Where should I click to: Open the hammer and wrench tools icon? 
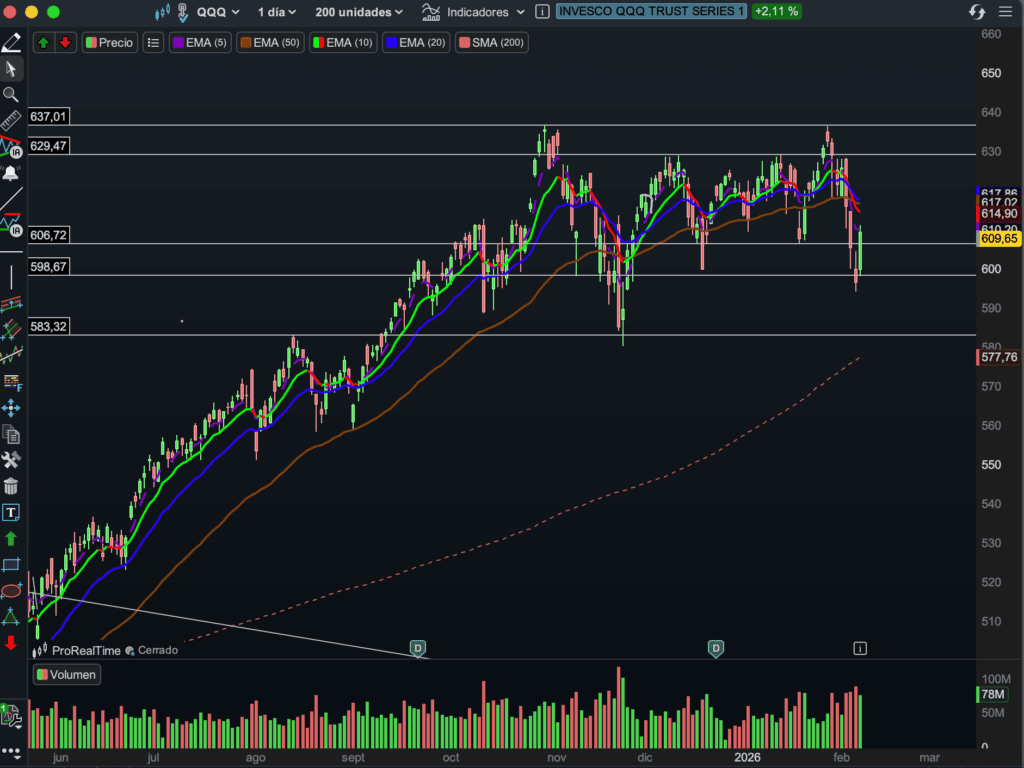click(11, 460)
